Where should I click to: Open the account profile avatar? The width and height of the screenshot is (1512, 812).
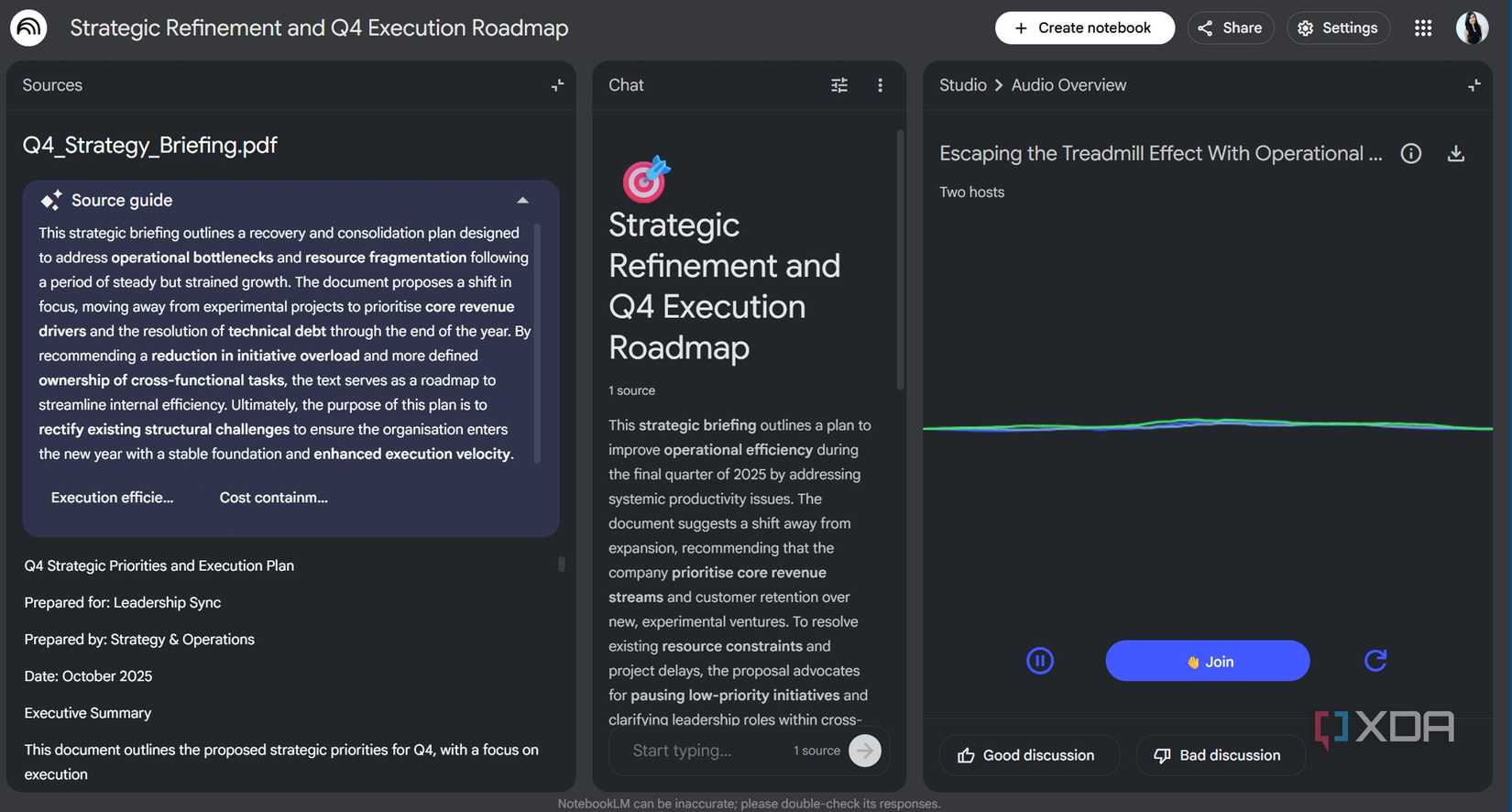[x=1473, y=28]
